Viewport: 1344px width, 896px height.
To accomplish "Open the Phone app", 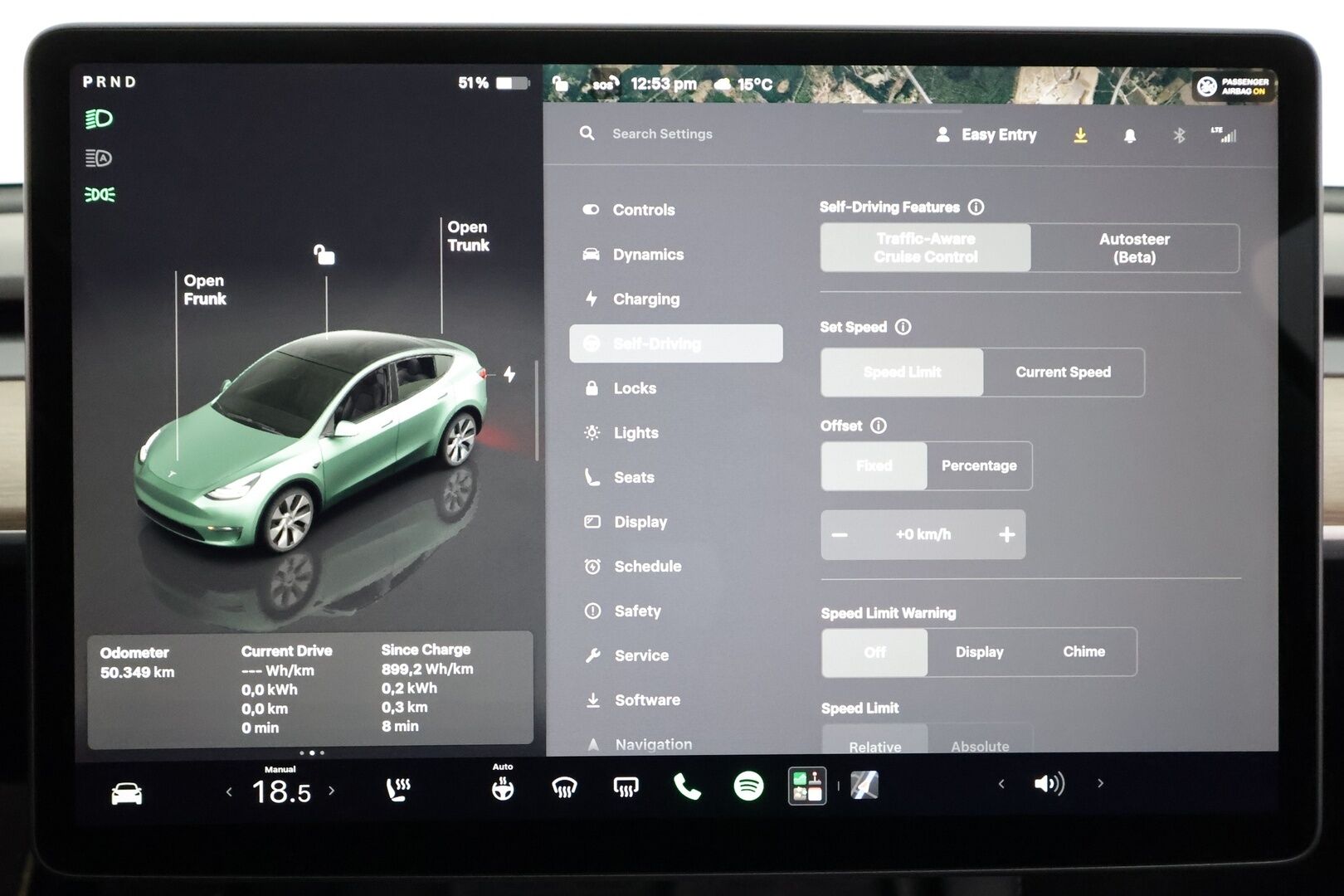I will click(687, 786).
